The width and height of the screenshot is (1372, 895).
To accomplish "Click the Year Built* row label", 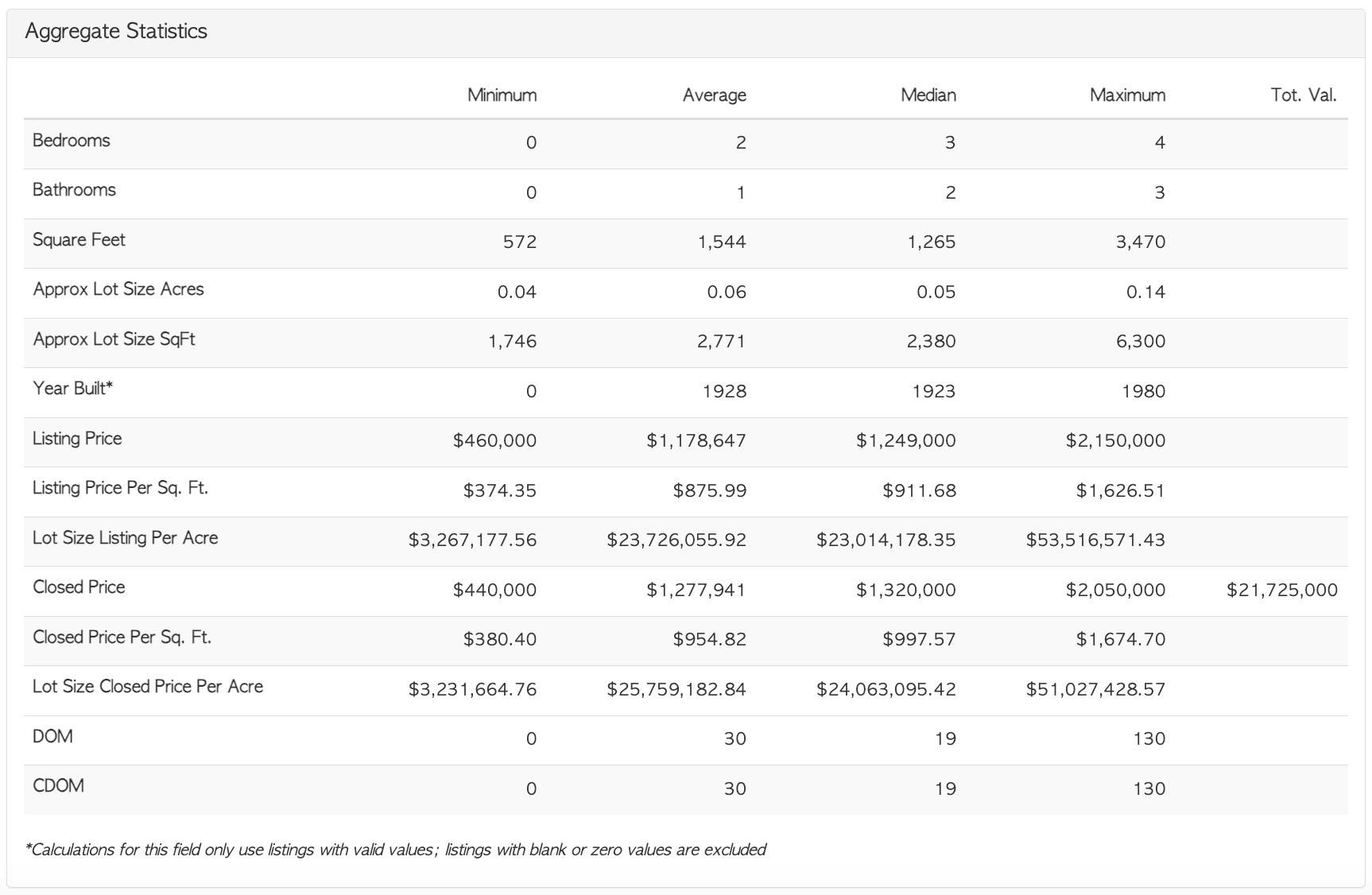I will point(72,389).
